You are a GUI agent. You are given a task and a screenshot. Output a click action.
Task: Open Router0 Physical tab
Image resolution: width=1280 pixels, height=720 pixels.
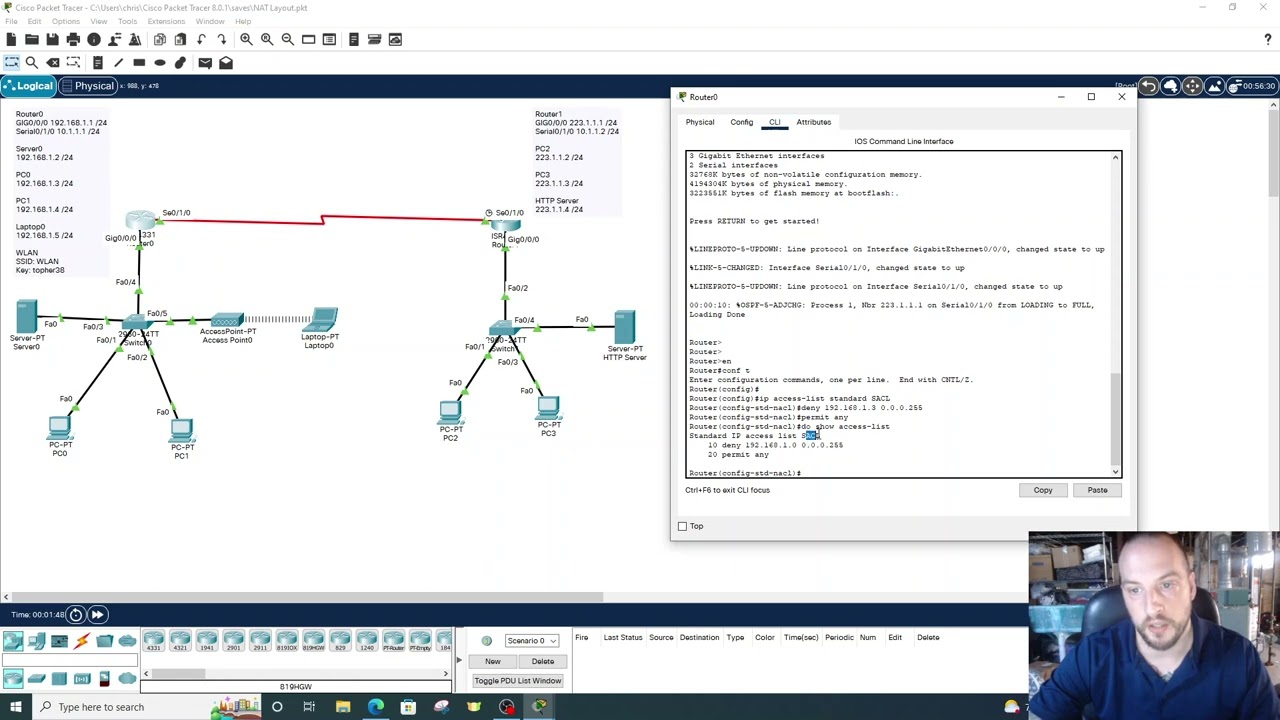click(x=700, y=122)
